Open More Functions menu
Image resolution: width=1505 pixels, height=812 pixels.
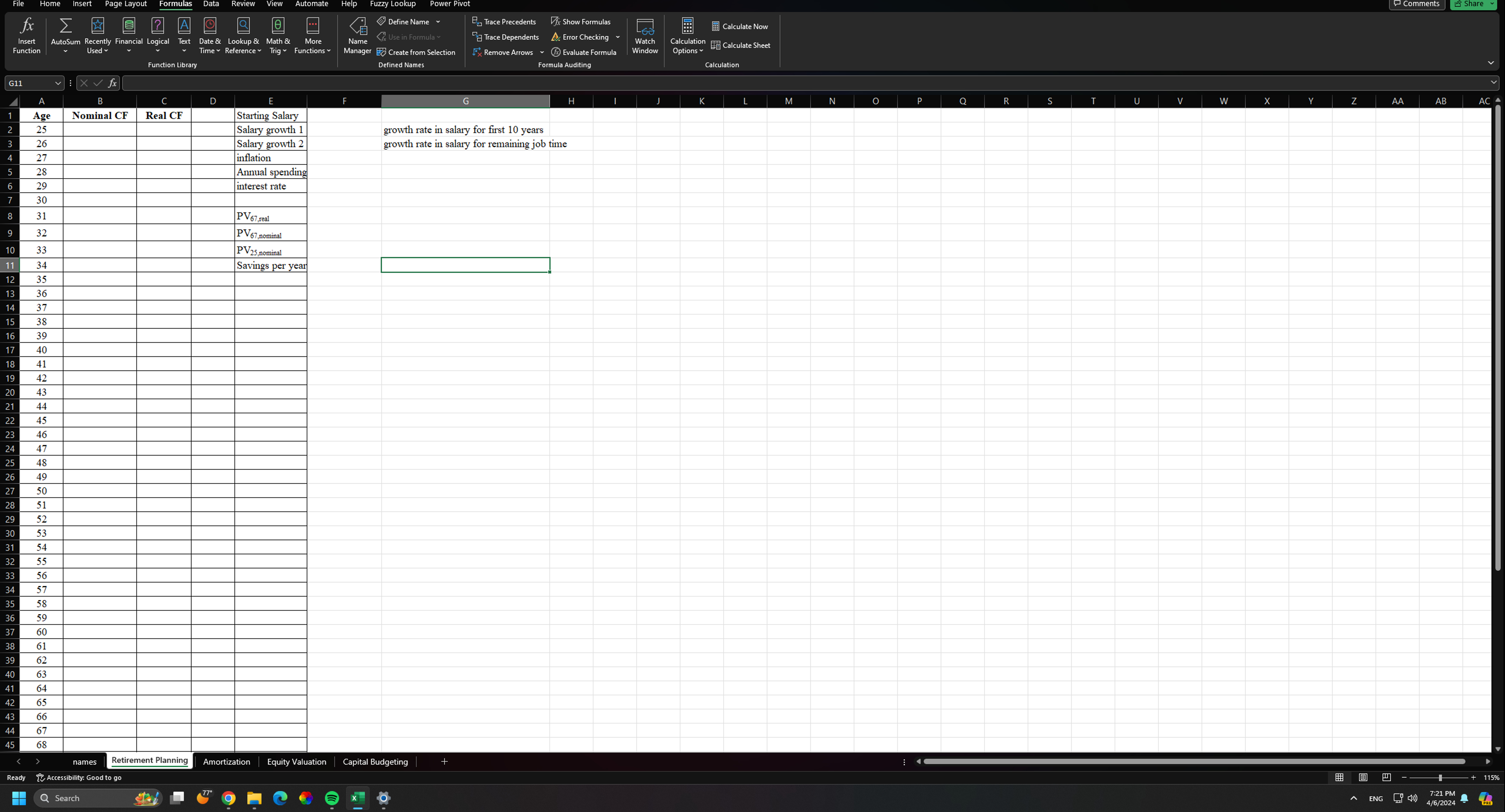pos(313,36)
